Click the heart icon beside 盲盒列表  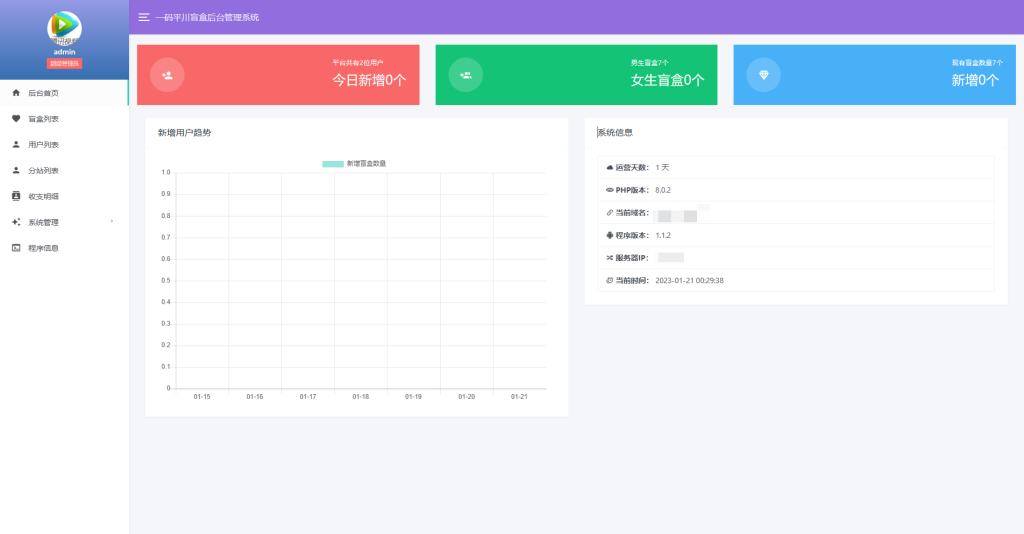click(x=16, y=119)
